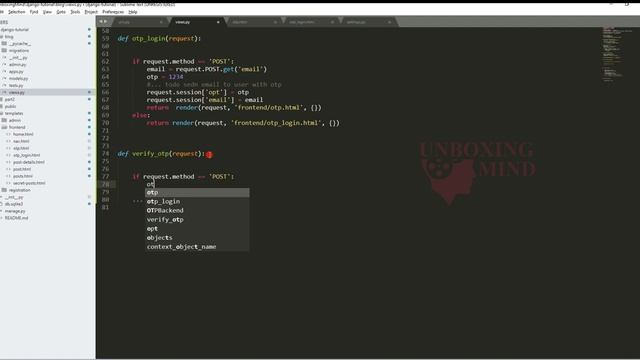Click the unsaved dot on views.py tab
The image size is (640, 360).
coord(218,22)
